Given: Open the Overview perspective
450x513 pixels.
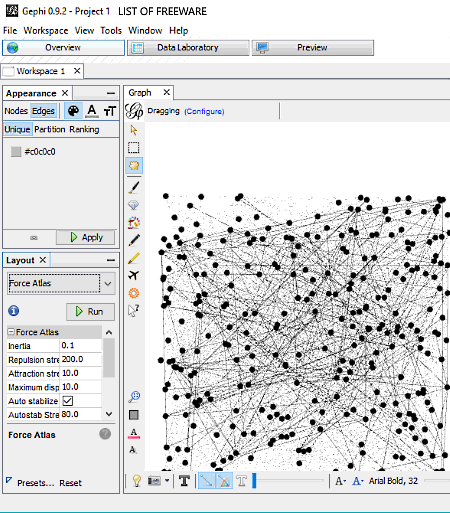Looking at the screenshot, I should click(x=63, y=48).
